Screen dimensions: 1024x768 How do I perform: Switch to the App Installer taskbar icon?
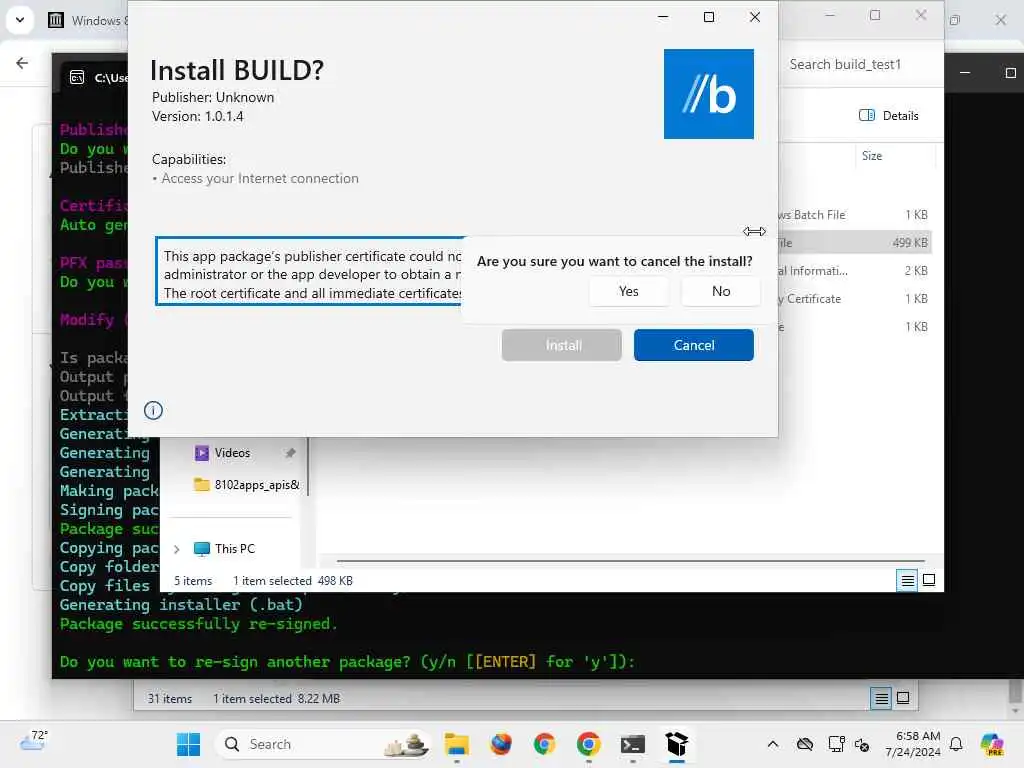[x=677, y=744]
